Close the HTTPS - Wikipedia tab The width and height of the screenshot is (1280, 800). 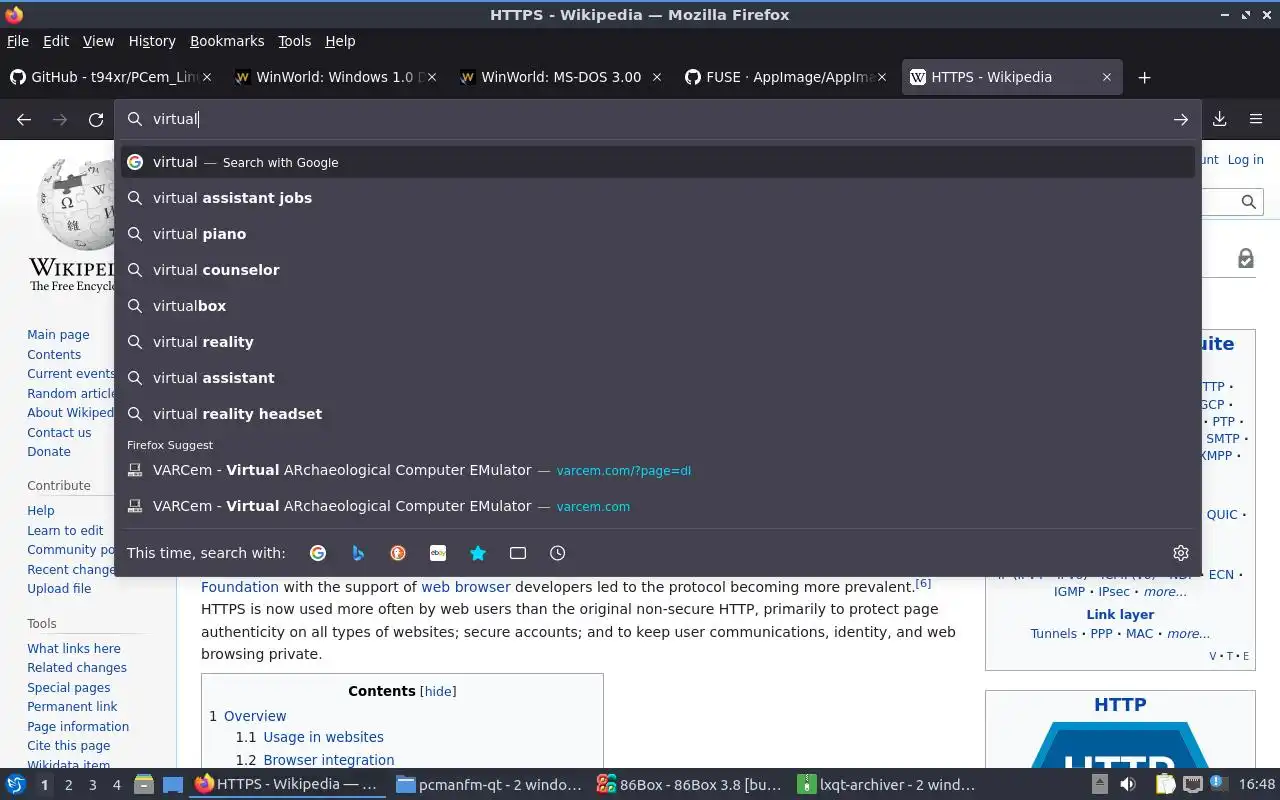coord(1107,77)
